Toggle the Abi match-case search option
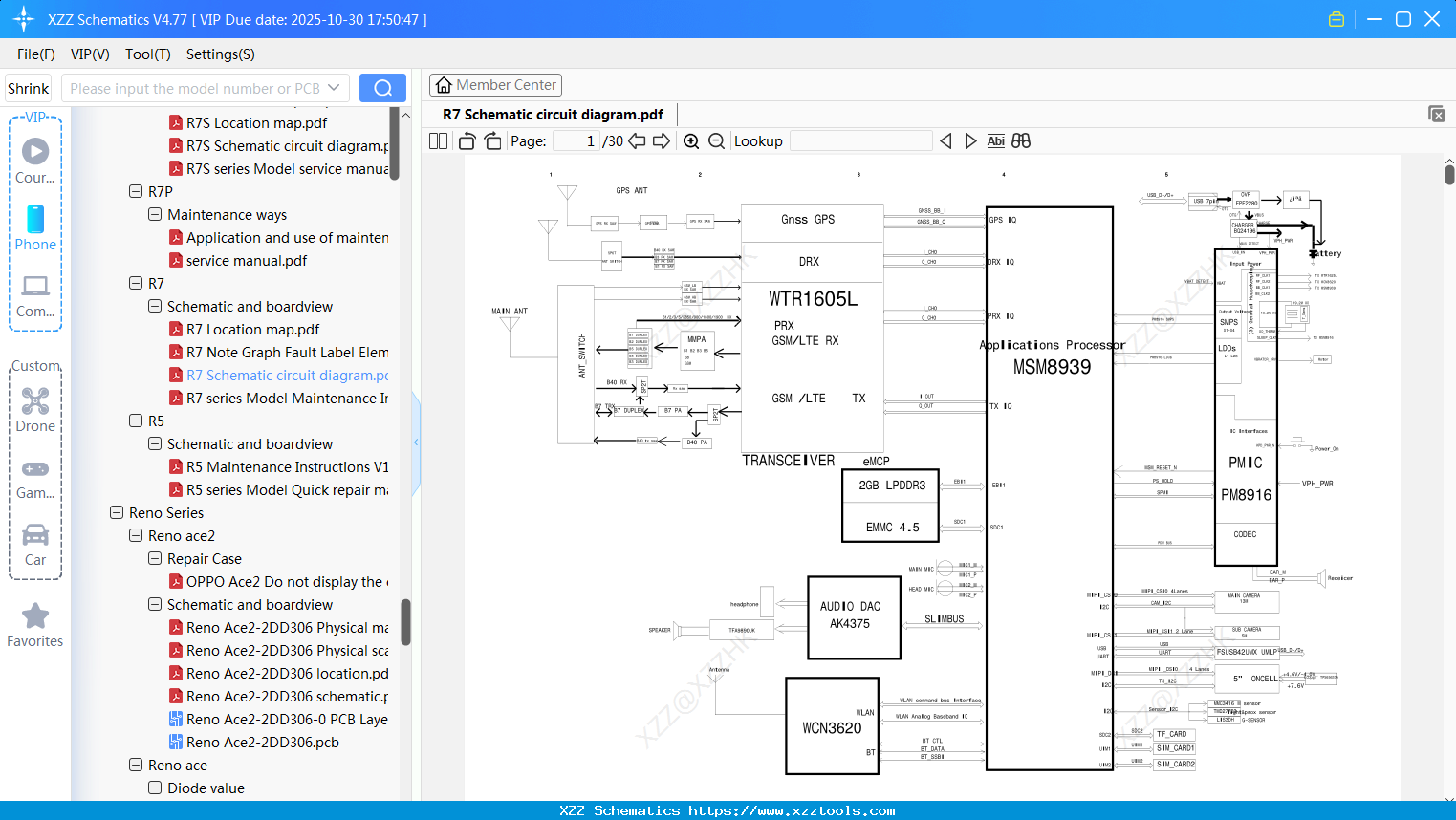 pyautogui.click(x=996, y=140)
